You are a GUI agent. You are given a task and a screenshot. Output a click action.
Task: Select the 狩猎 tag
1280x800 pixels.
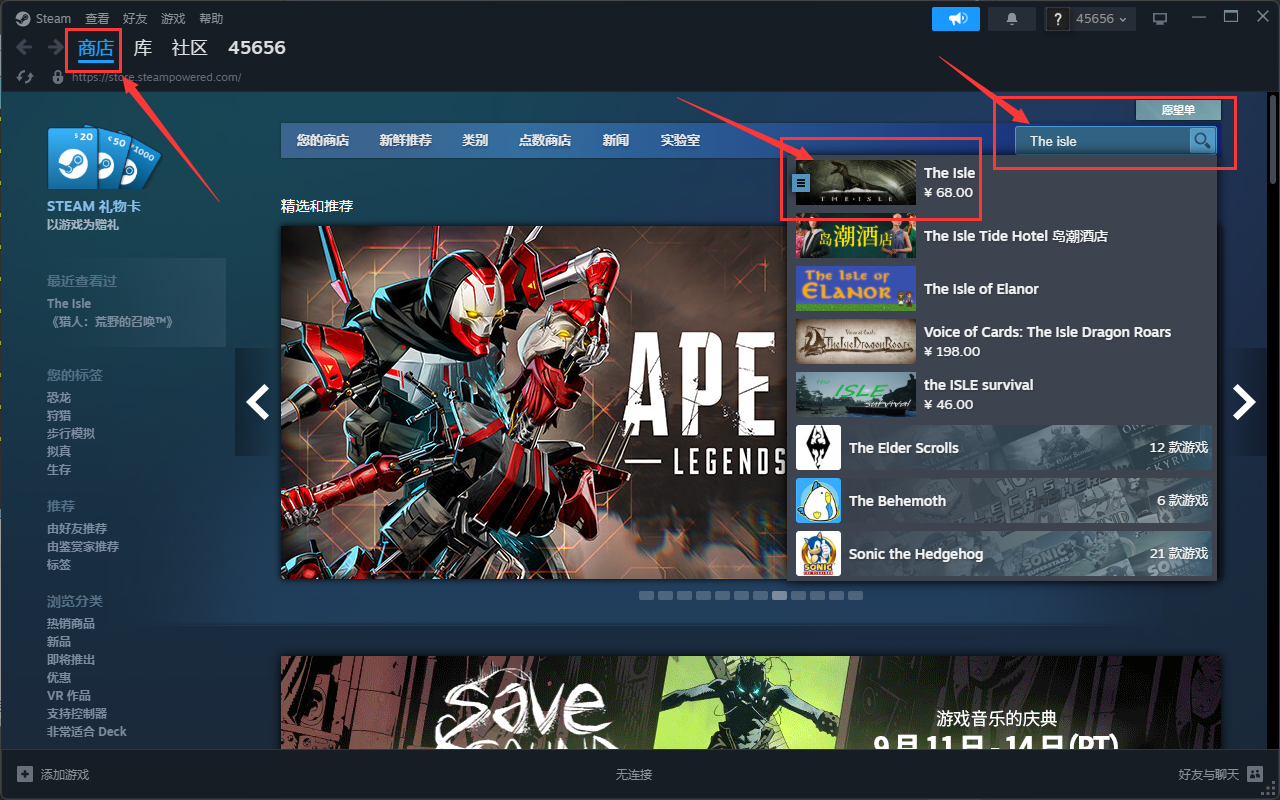coord(59,415)
